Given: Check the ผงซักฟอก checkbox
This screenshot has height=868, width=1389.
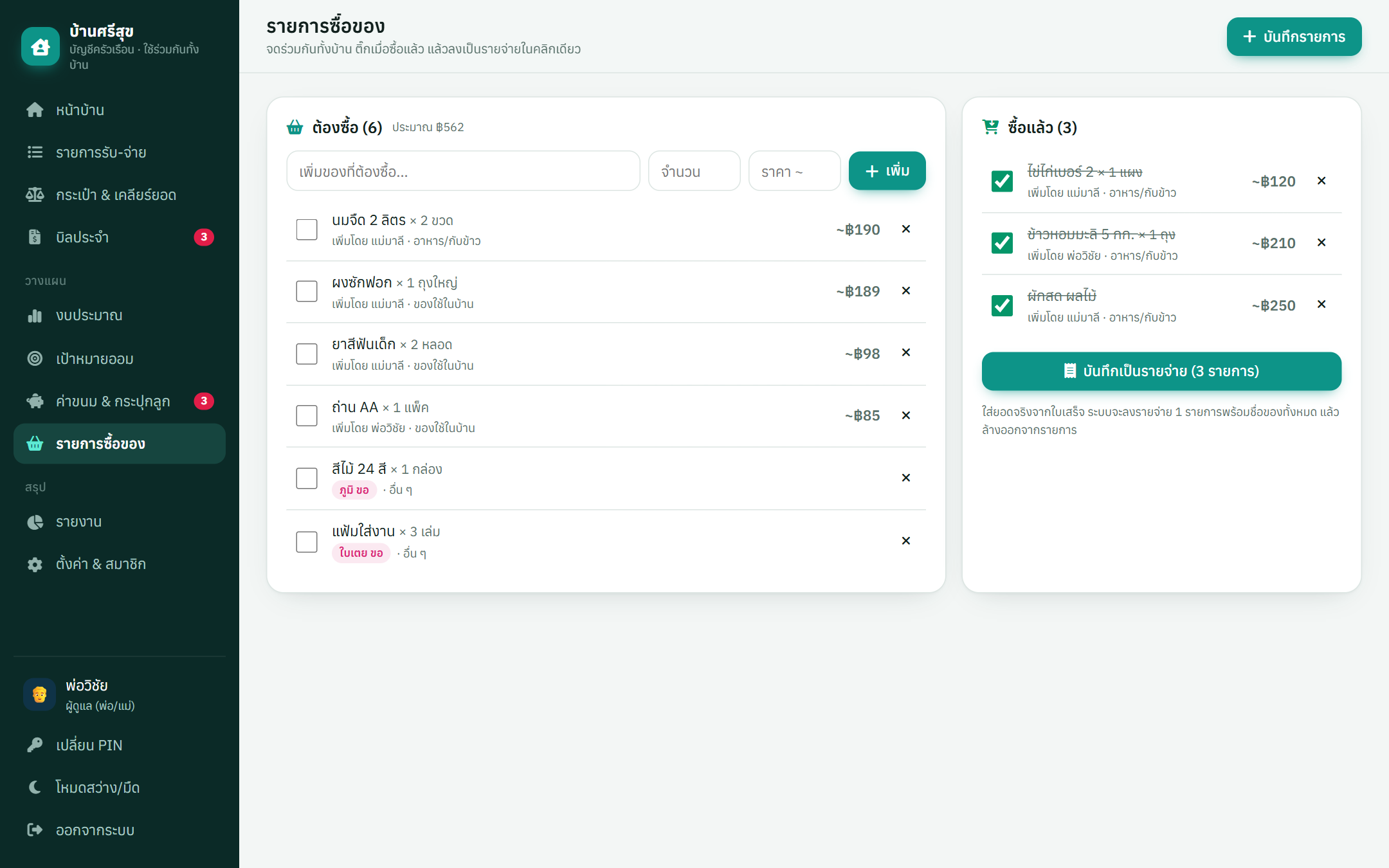Looking at the screenshot, I should pos(307,291).
